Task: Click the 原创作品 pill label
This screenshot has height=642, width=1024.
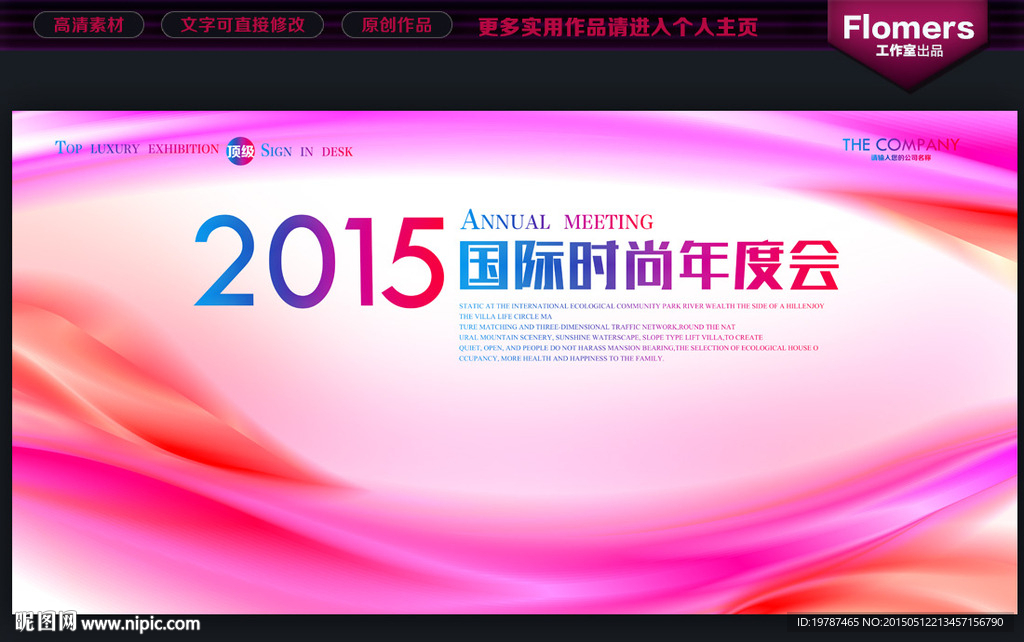Action: coord(397,25)
